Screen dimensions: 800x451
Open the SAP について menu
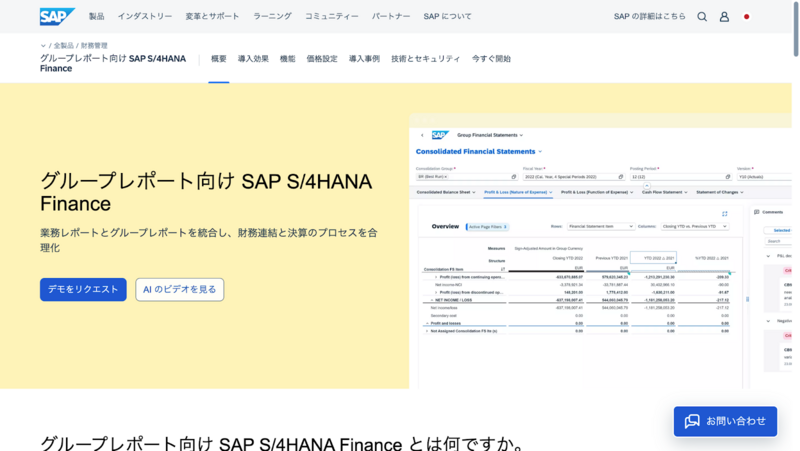coord(447,16)
